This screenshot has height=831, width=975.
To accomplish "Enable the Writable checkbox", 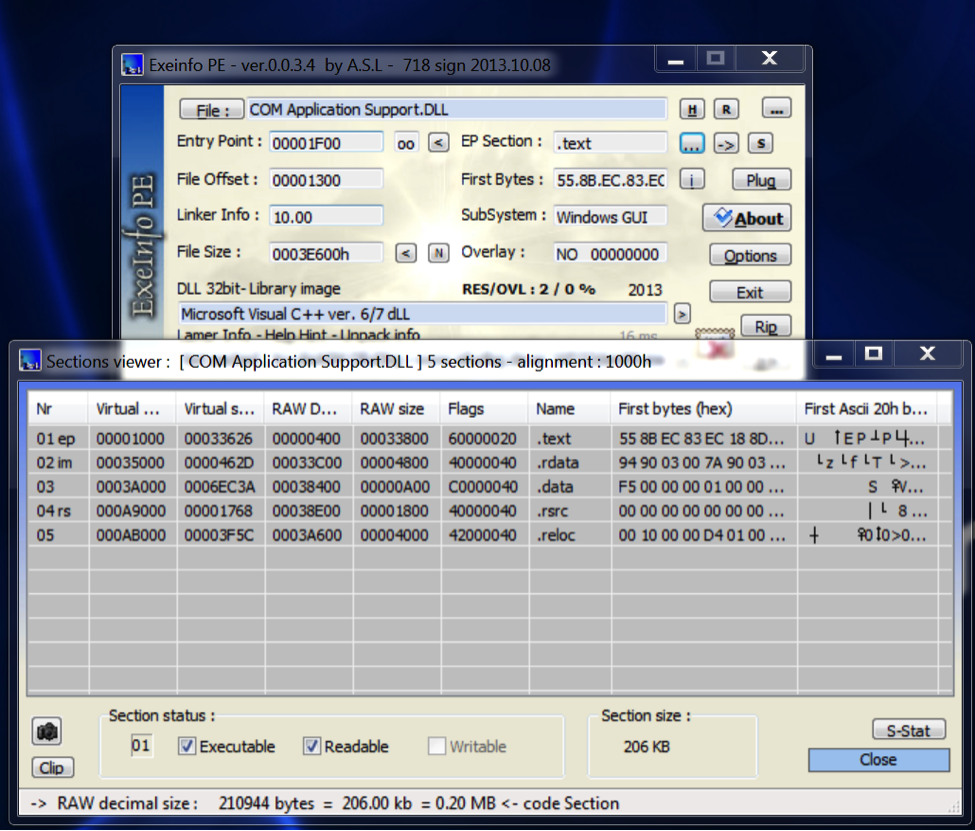I will pyautogui.click(x=436, y=746).
